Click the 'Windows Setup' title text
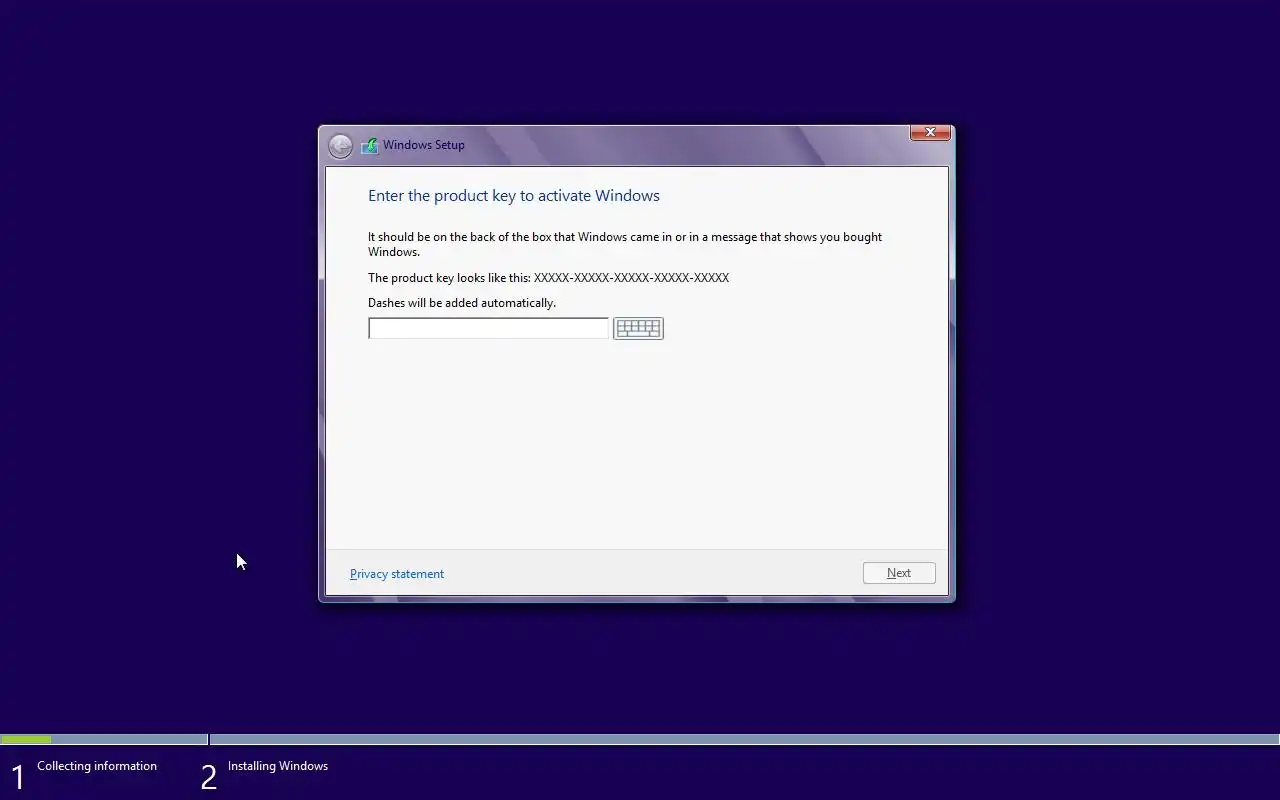Viewport: 1280px width, 800px height. [424, 145]
